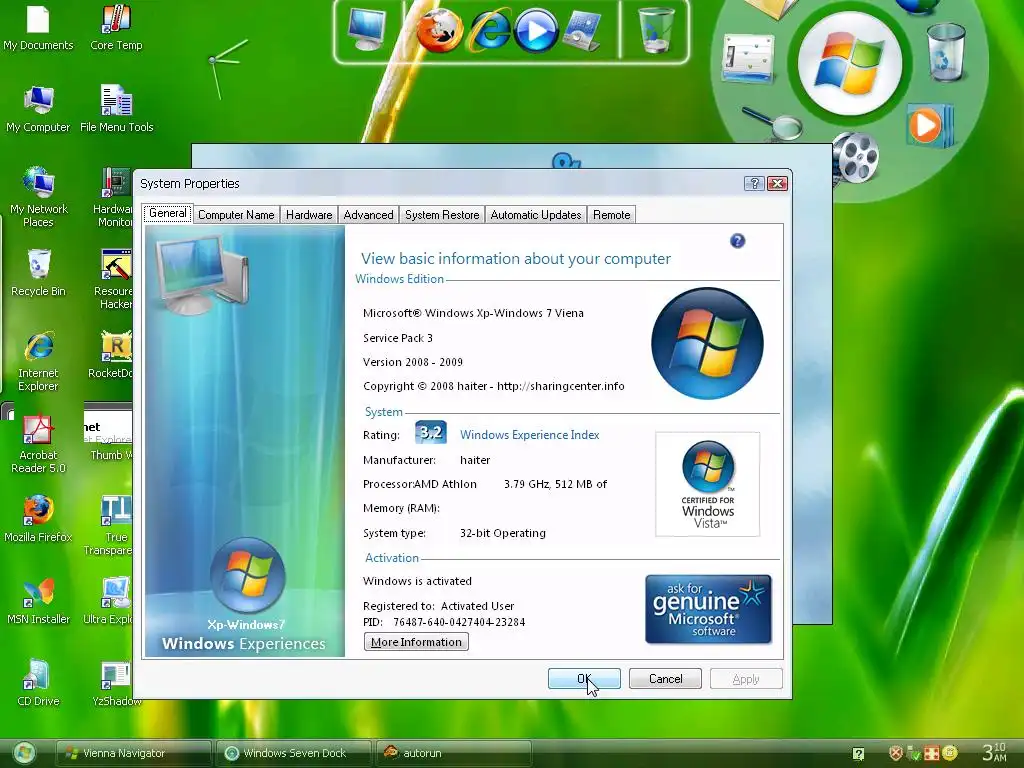Click the red security shield tray icon
The image size is (1024, 768).
click(896, 753)
